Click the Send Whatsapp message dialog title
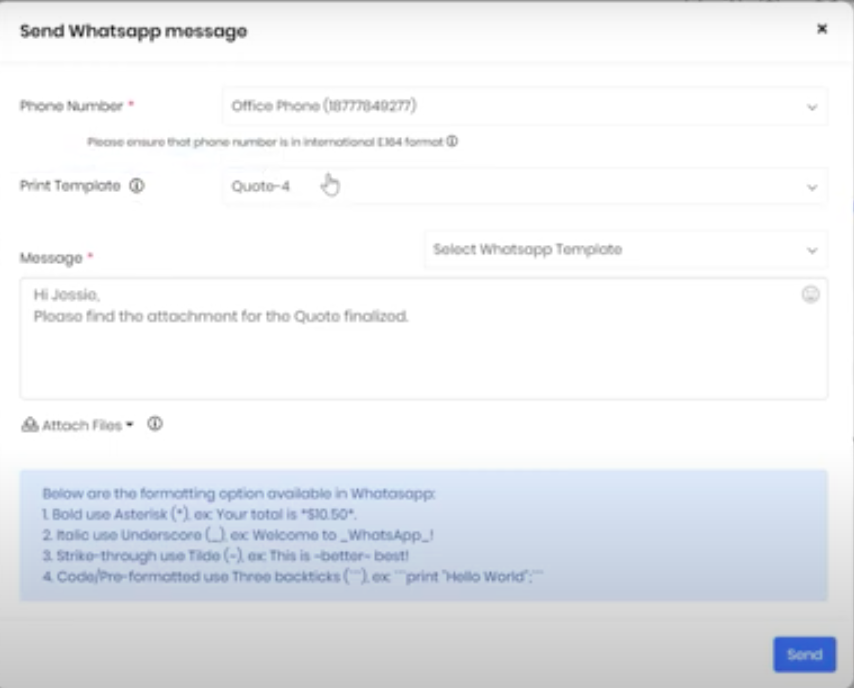Image resolution: width=854 pixels, height=688 pixels. click(x=133, y=31)
